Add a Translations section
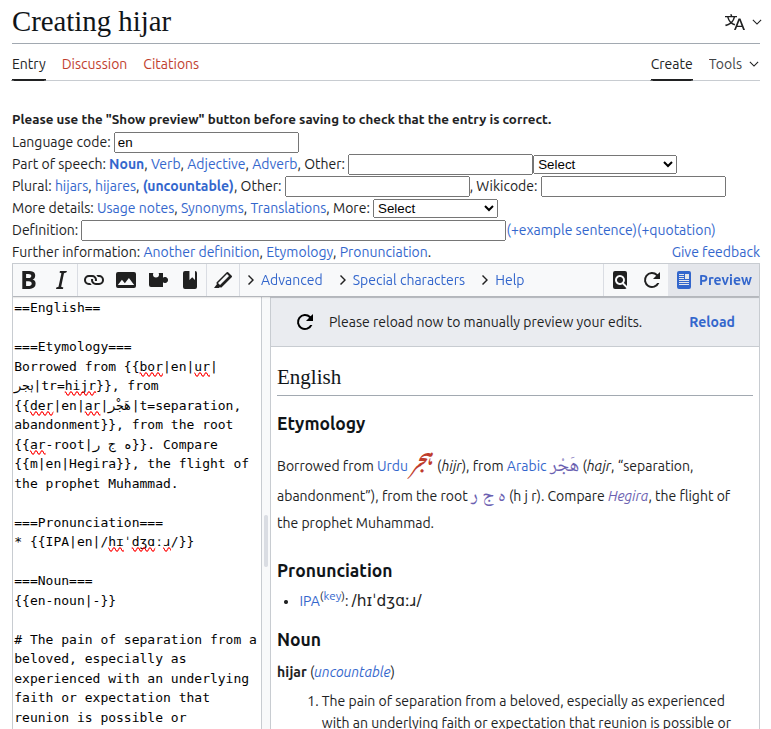The image size is (771, 729). [289, 208]
